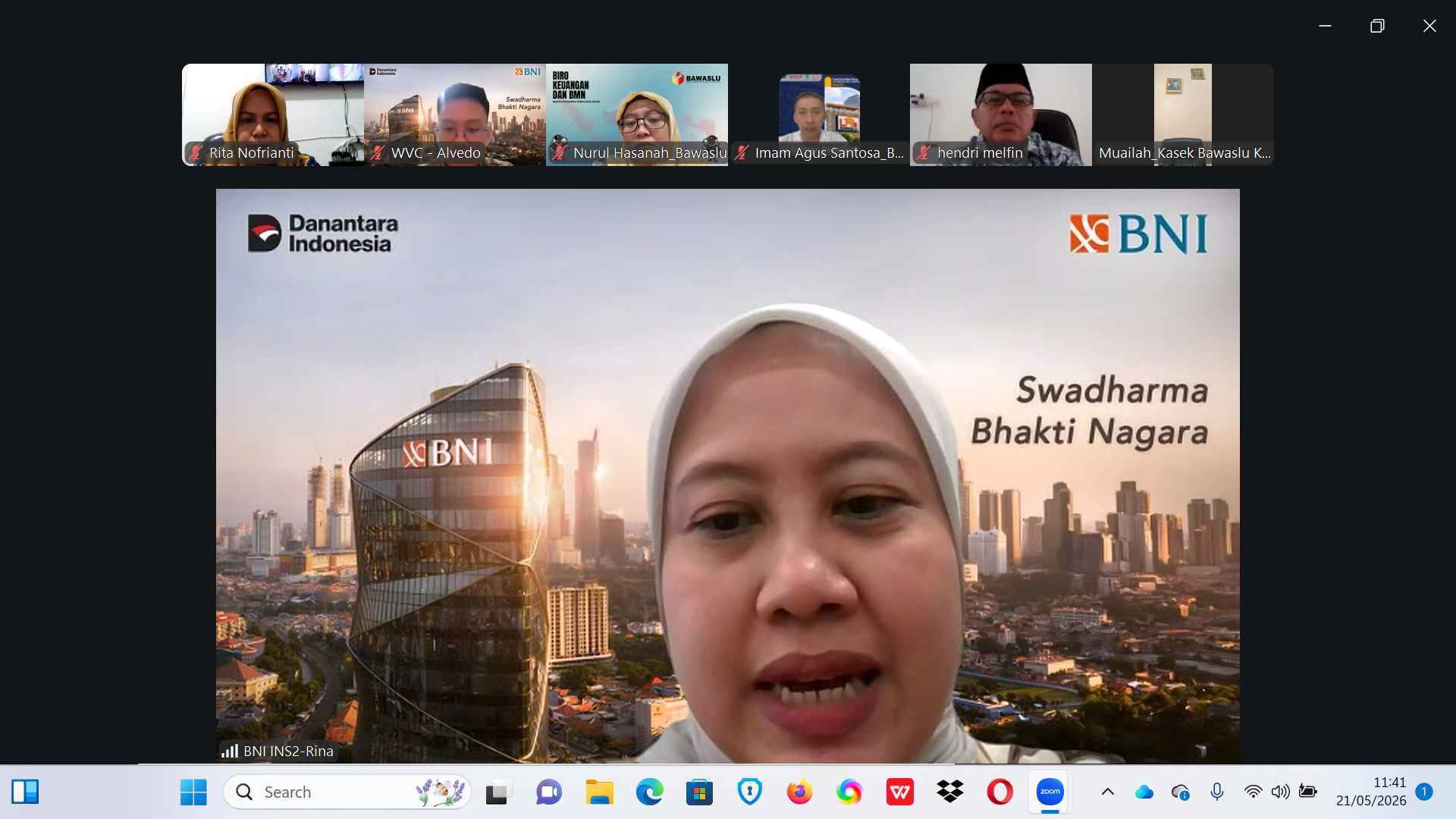Expand hidden system tray icons
Image resolution: width=1456 pixels, height=819 pixels.
pyautogui.click(x=1108, y=792)
